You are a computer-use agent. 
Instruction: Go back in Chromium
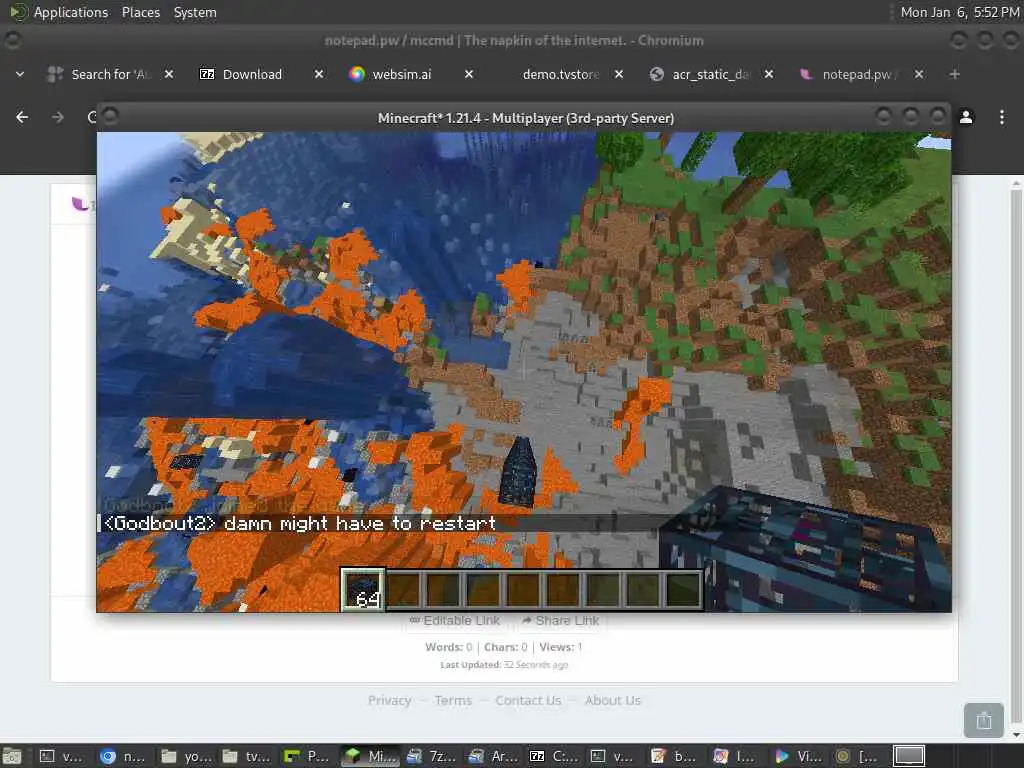22,117
